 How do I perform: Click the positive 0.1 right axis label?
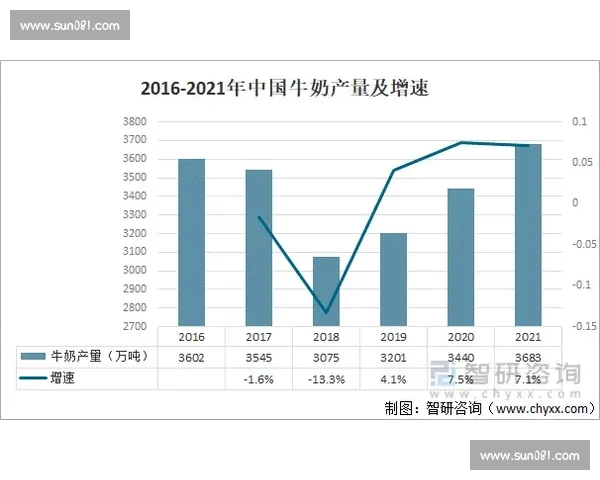tap(579, 121)
